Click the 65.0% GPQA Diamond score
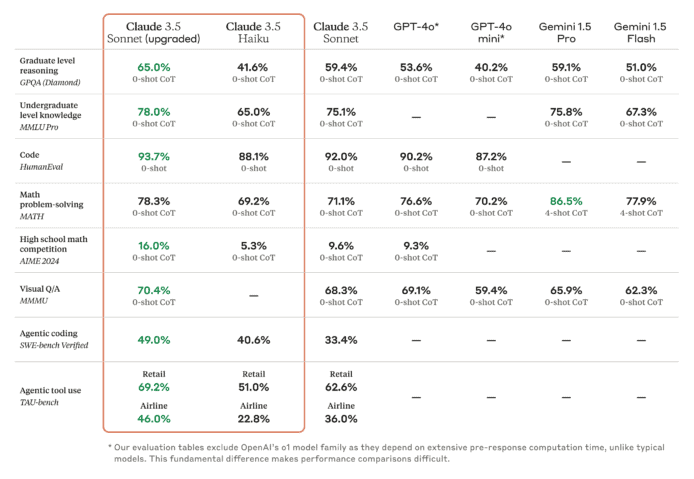 click(x=154, y=67)
